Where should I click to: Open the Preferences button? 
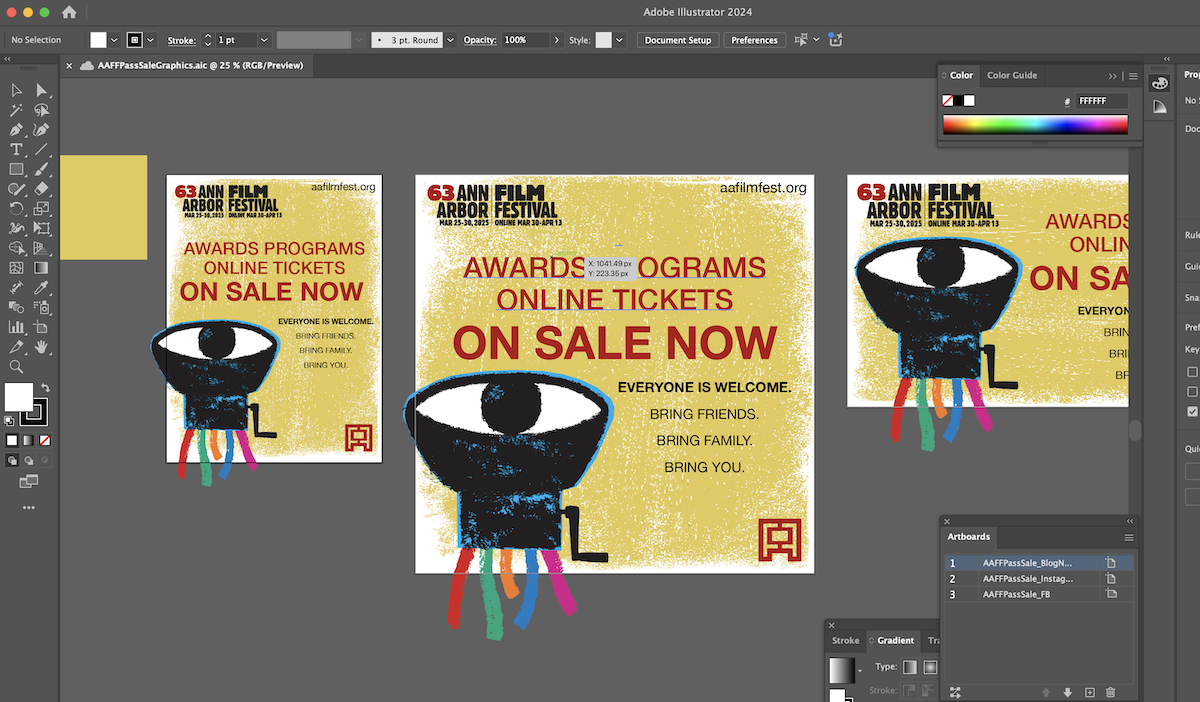click(x=754, y=40)
